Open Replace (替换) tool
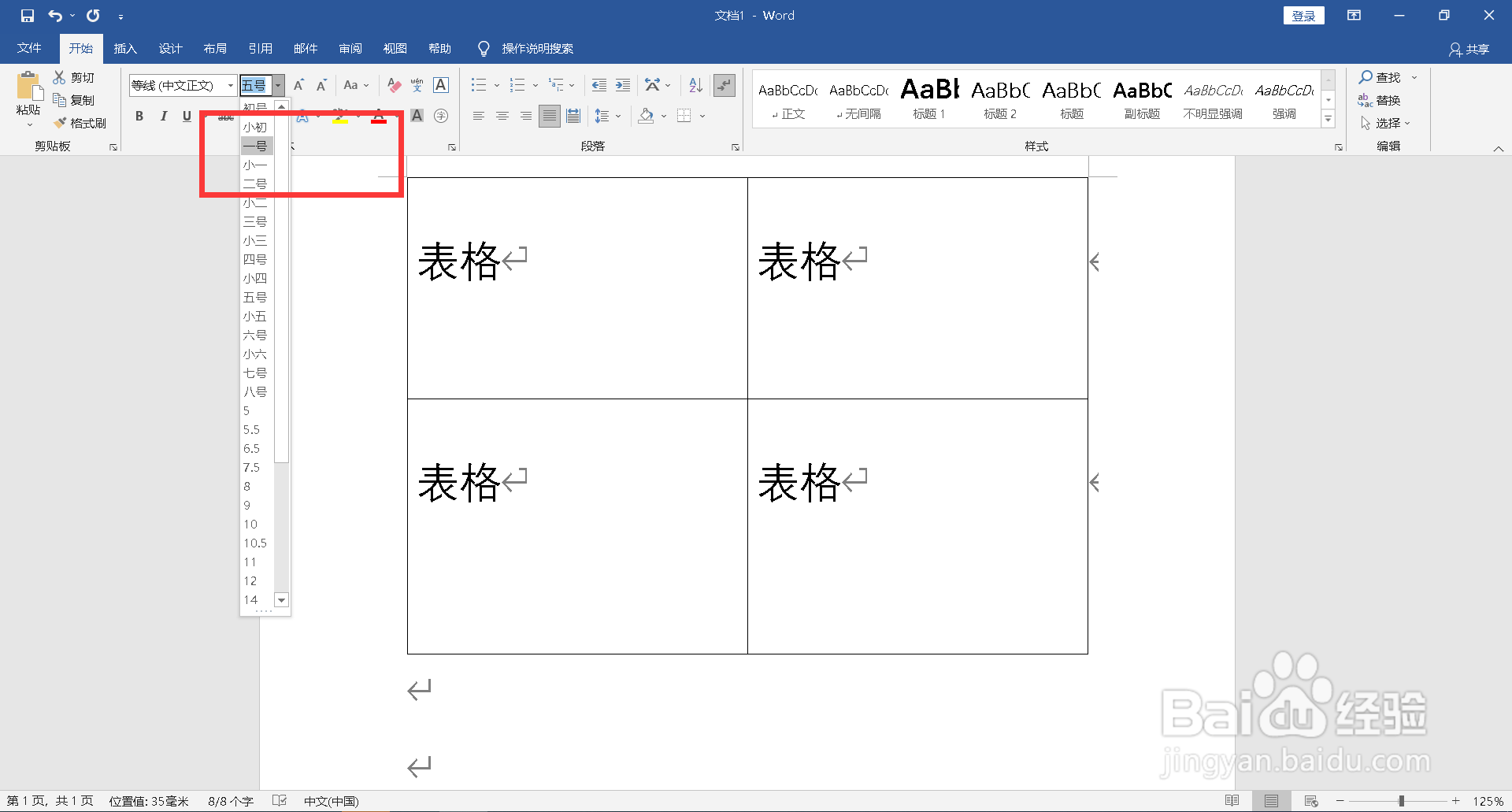 coord(1380,100)
